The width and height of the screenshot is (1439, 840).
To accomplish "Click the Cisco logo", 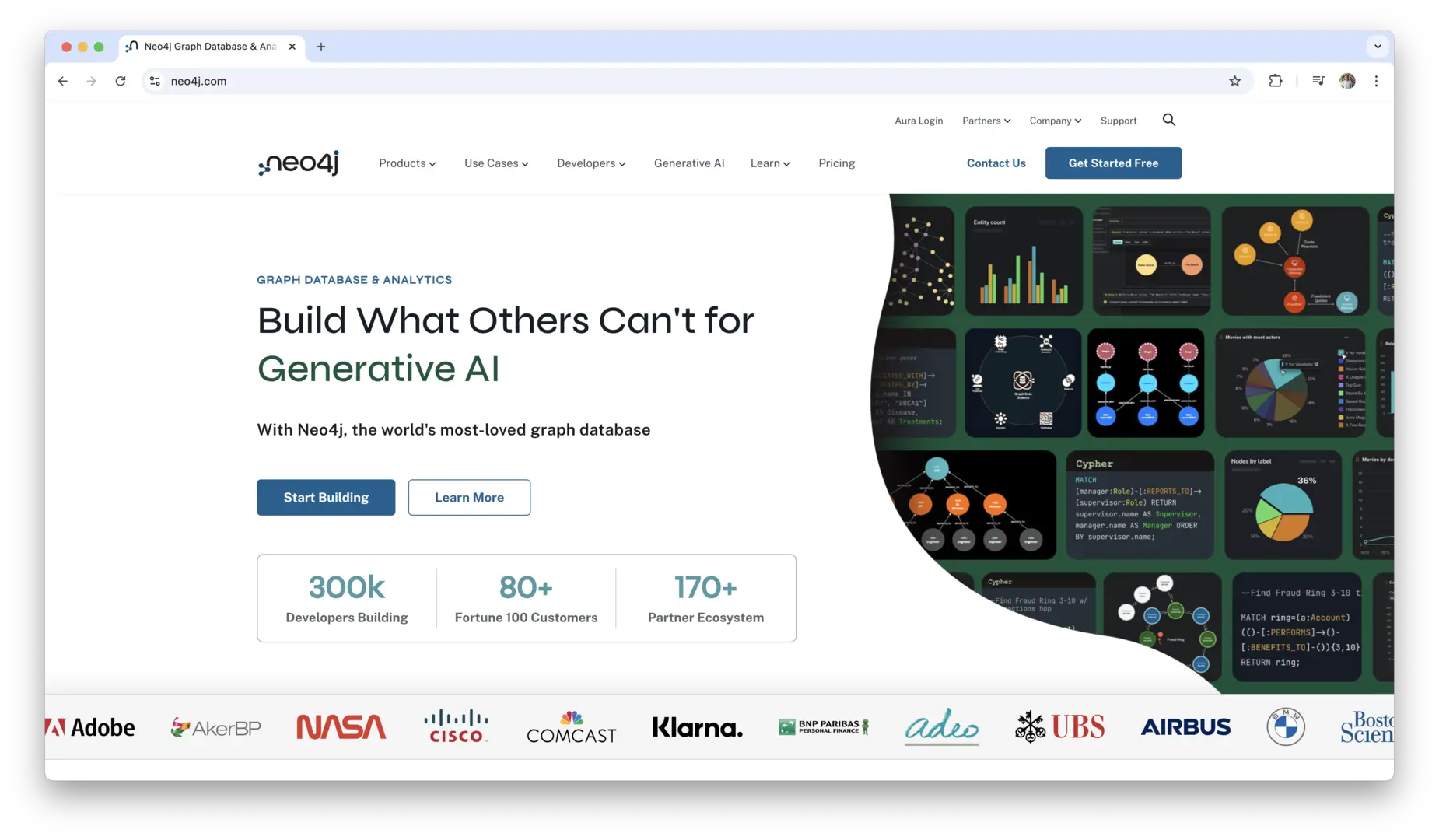I will point(457,726).
